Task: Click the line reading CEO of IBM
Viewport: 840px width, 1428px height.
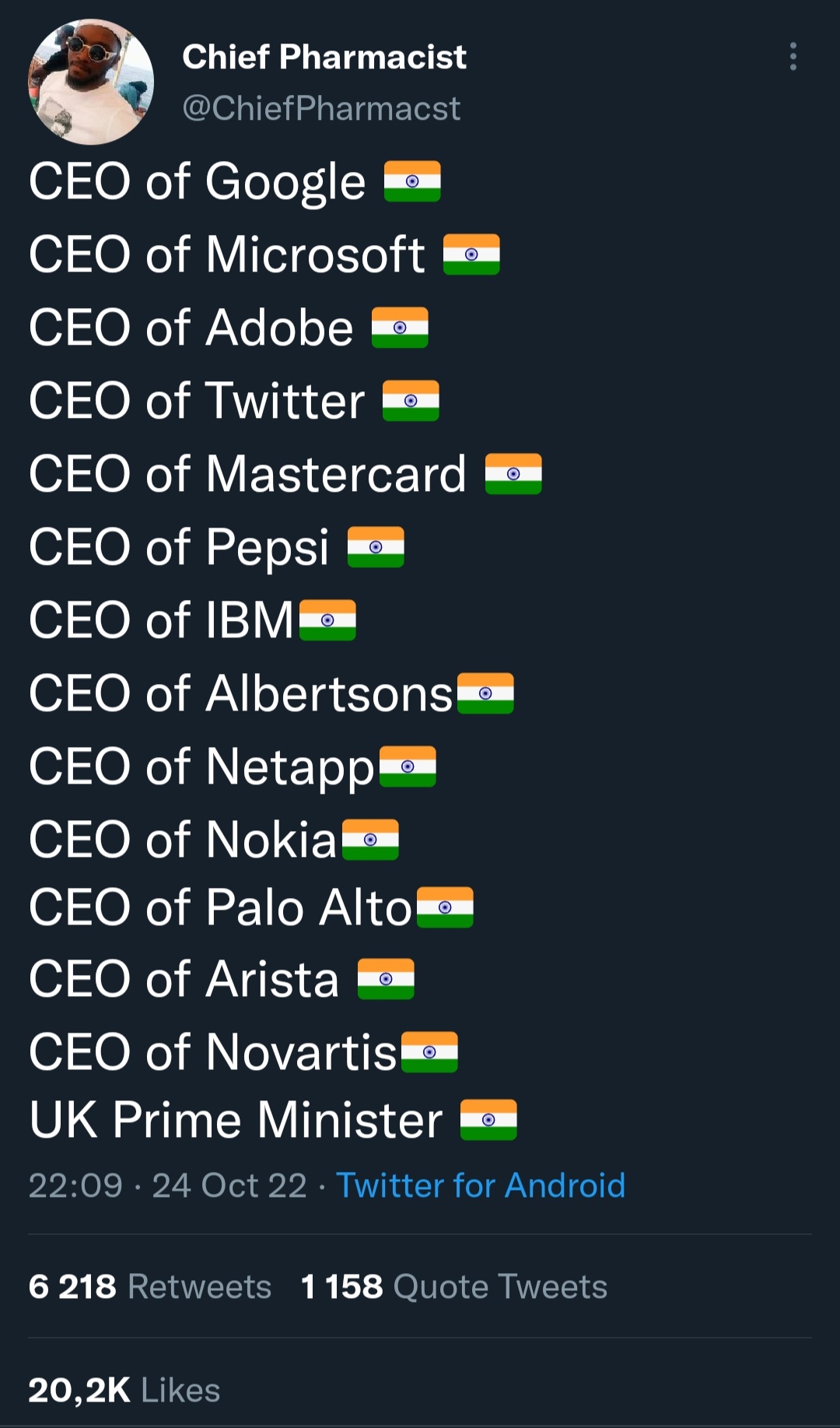Action: click(158, 620)
